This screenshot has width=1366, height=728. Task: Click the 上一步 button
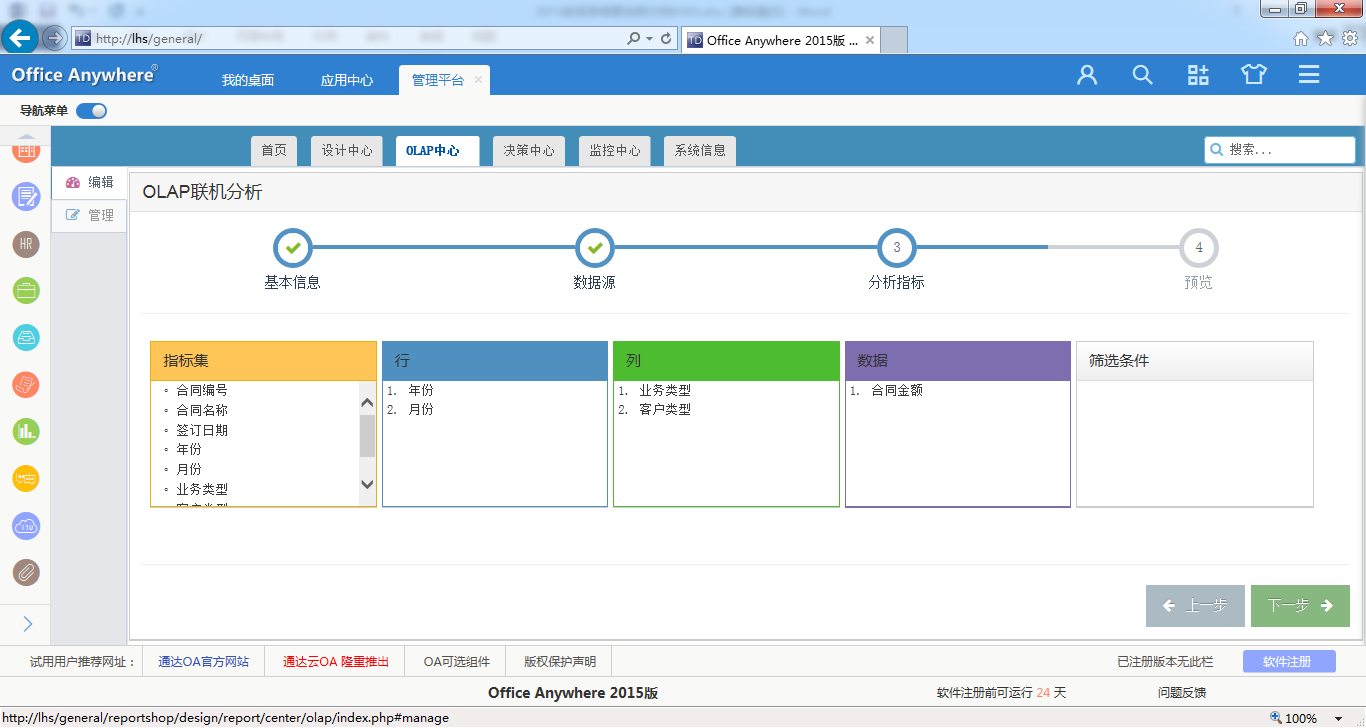click(1195, 606)
